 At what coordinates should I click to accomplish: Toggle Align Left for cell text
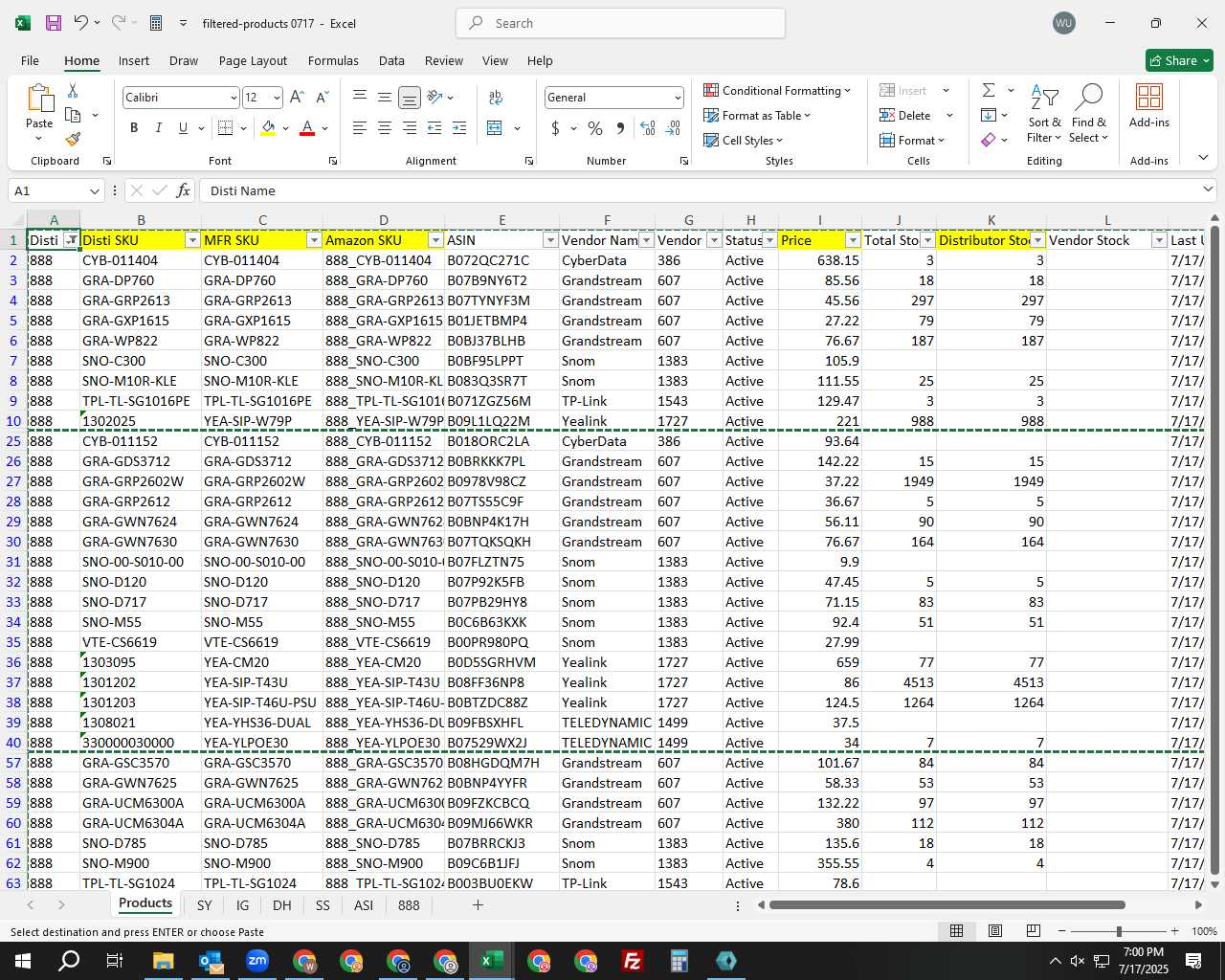pos(359,128)
